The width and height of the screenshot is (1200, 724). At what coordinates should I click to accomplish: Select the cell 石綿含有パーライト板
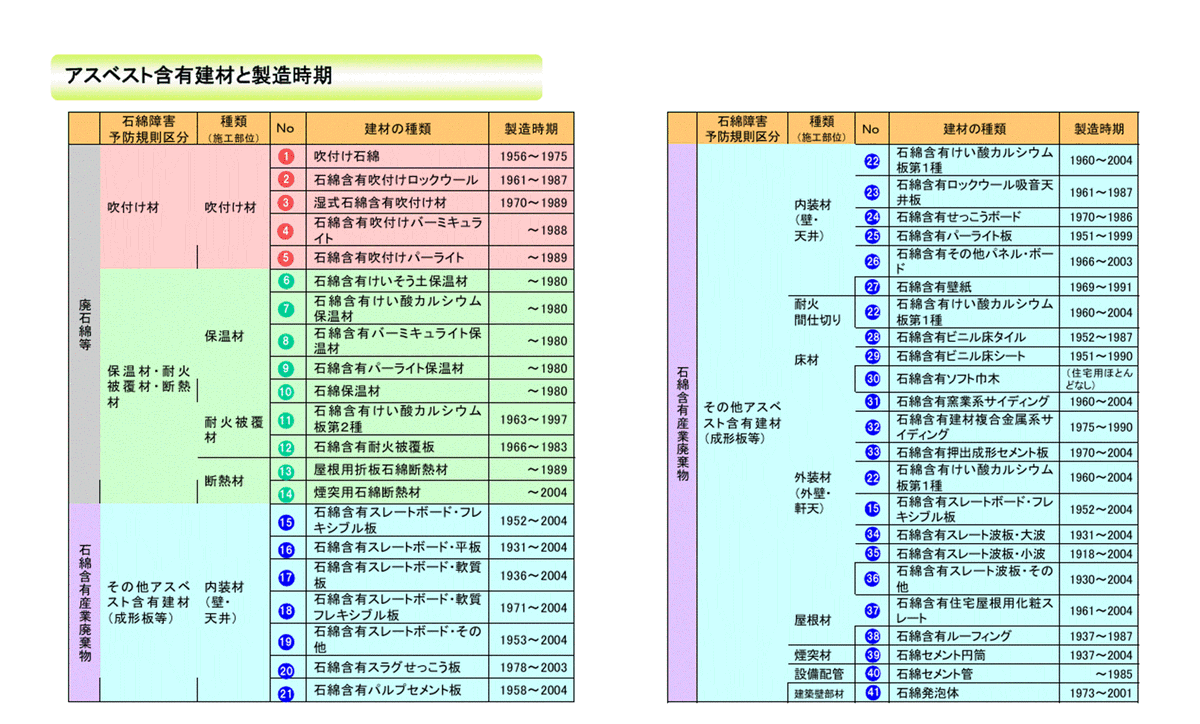[973, 236]
